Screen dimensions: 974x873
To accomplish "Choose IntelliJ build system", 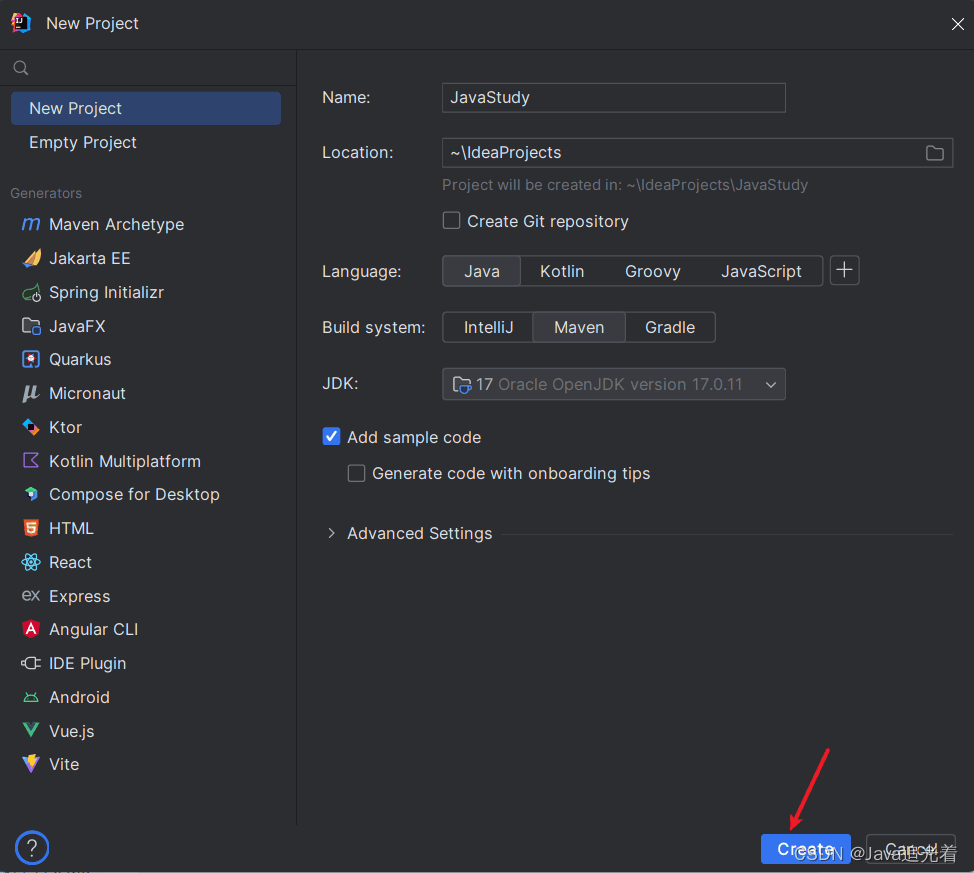I will click(x=488, y=327).
